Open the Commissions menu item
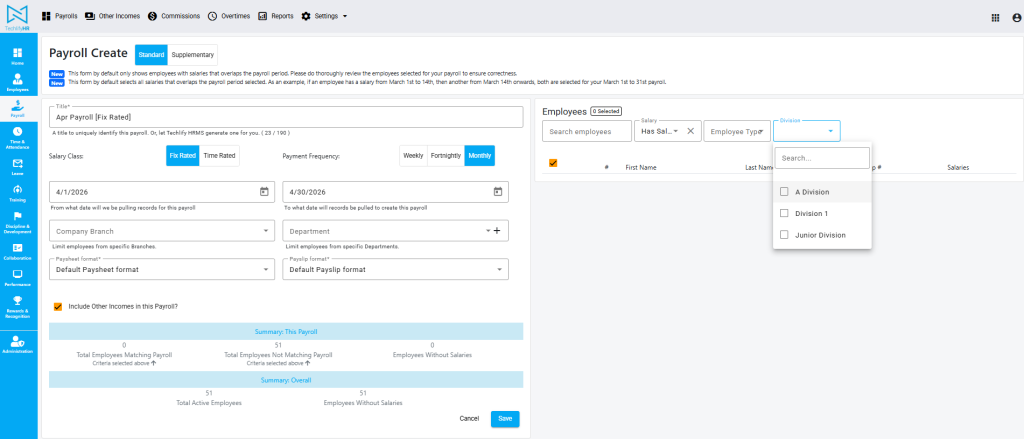The height and width of the screenshot is (439, 1024). (174, 17)
